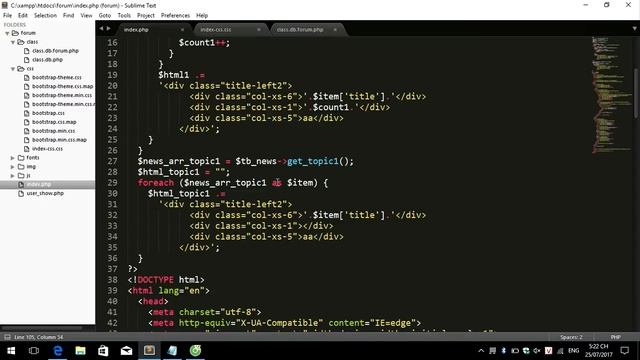640x360 pixels.
Task: Collapse the class folder
Action: [x=13, y=42]
